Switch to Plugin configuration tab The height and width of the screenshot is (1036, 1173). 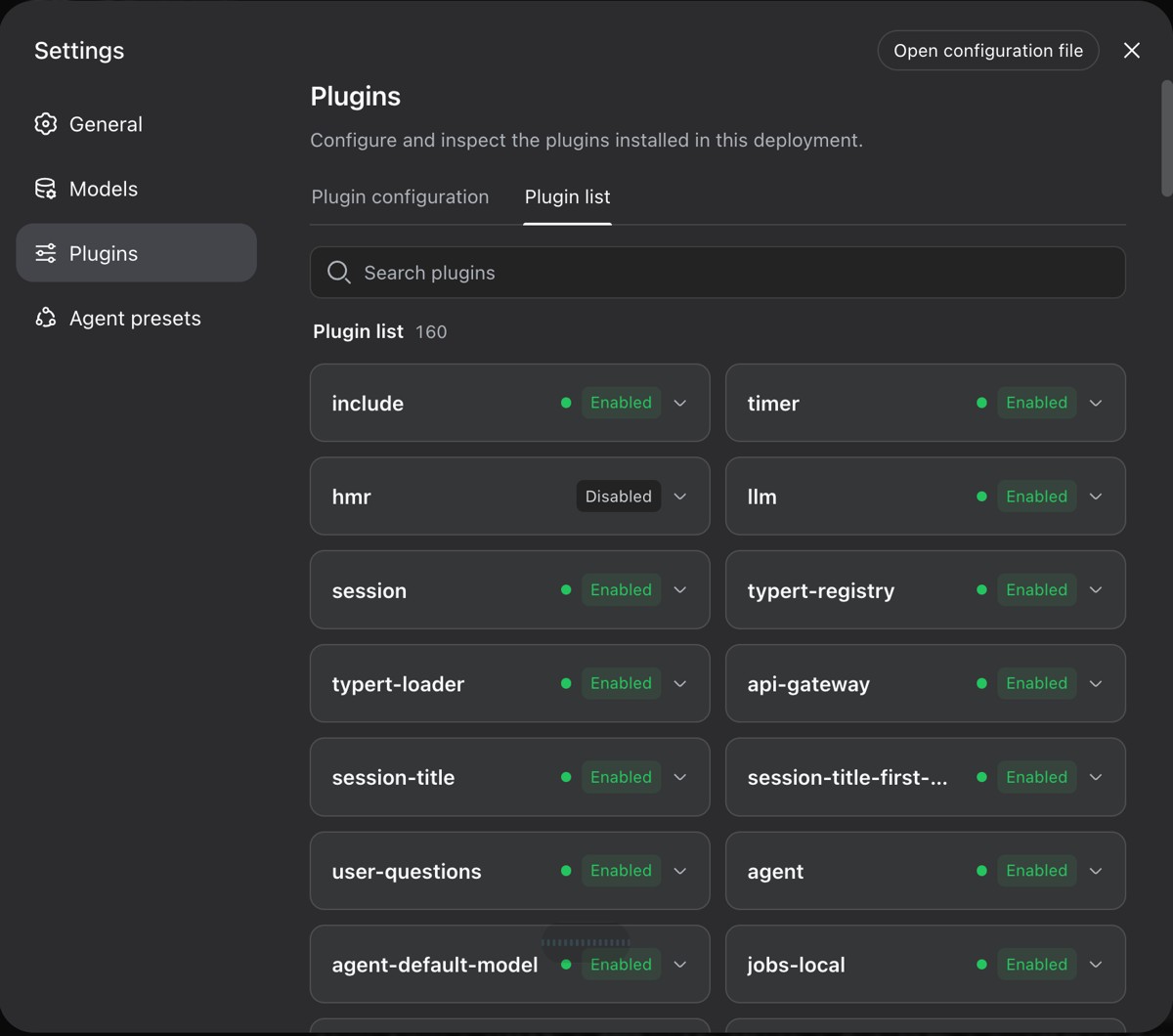click(400, 196)
